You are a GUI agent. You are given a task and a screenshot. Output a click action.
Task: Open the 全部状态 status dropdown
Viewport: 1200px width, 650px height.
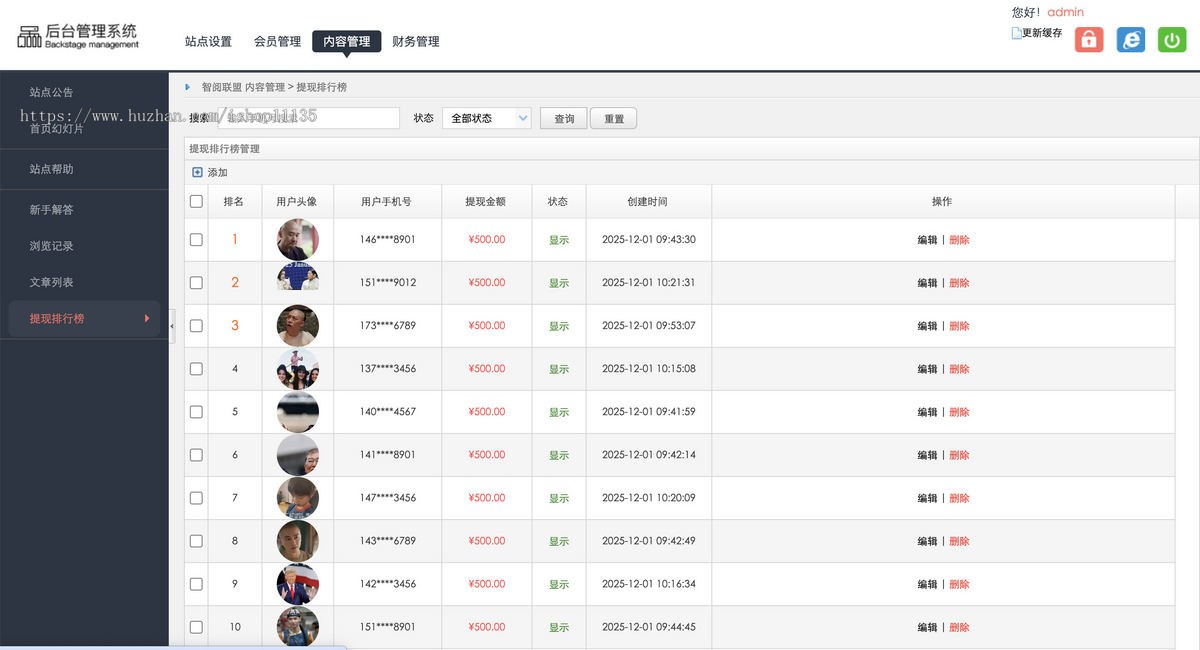click(486, 117)
